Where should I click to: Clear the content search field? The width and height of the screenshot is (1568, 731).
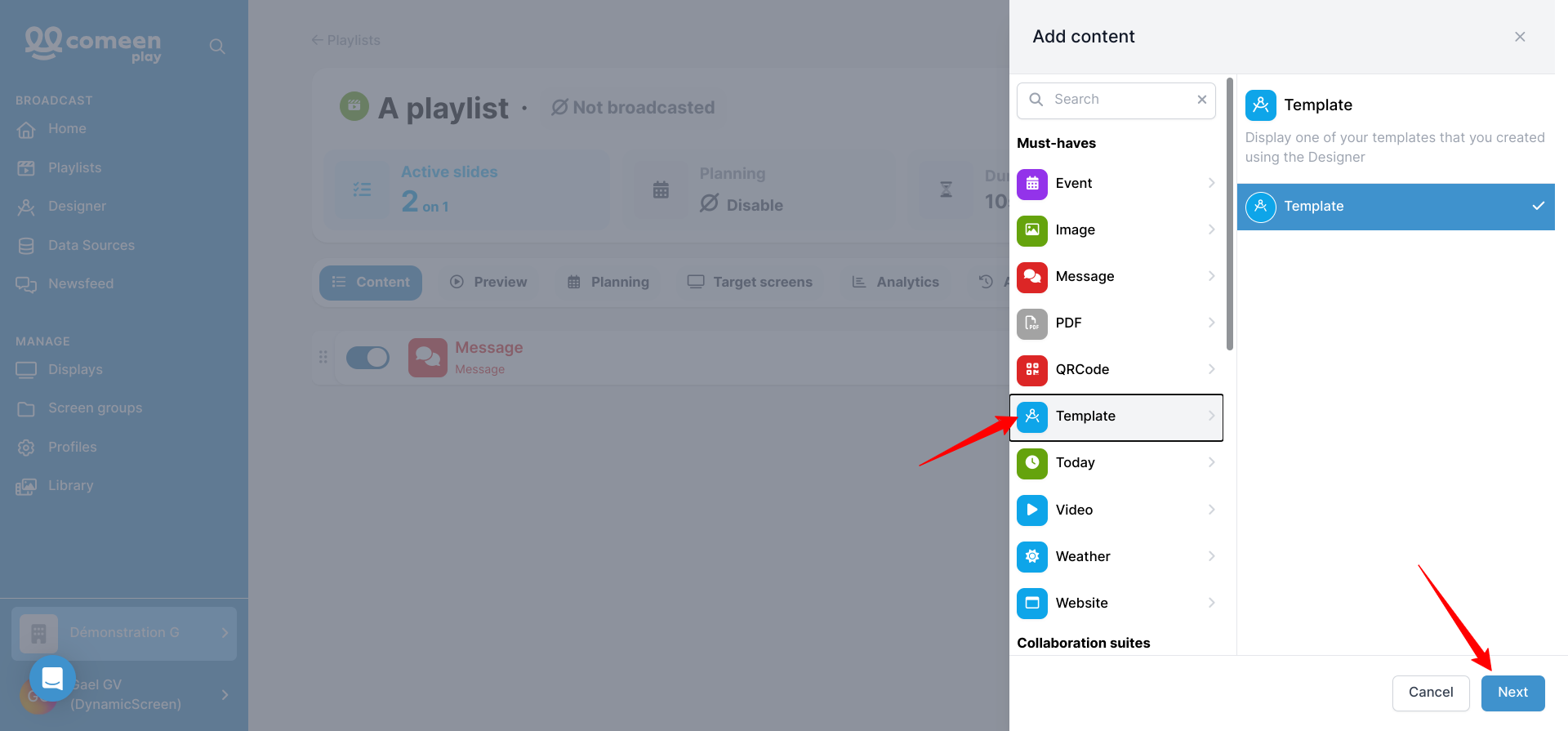[1202, 100]
